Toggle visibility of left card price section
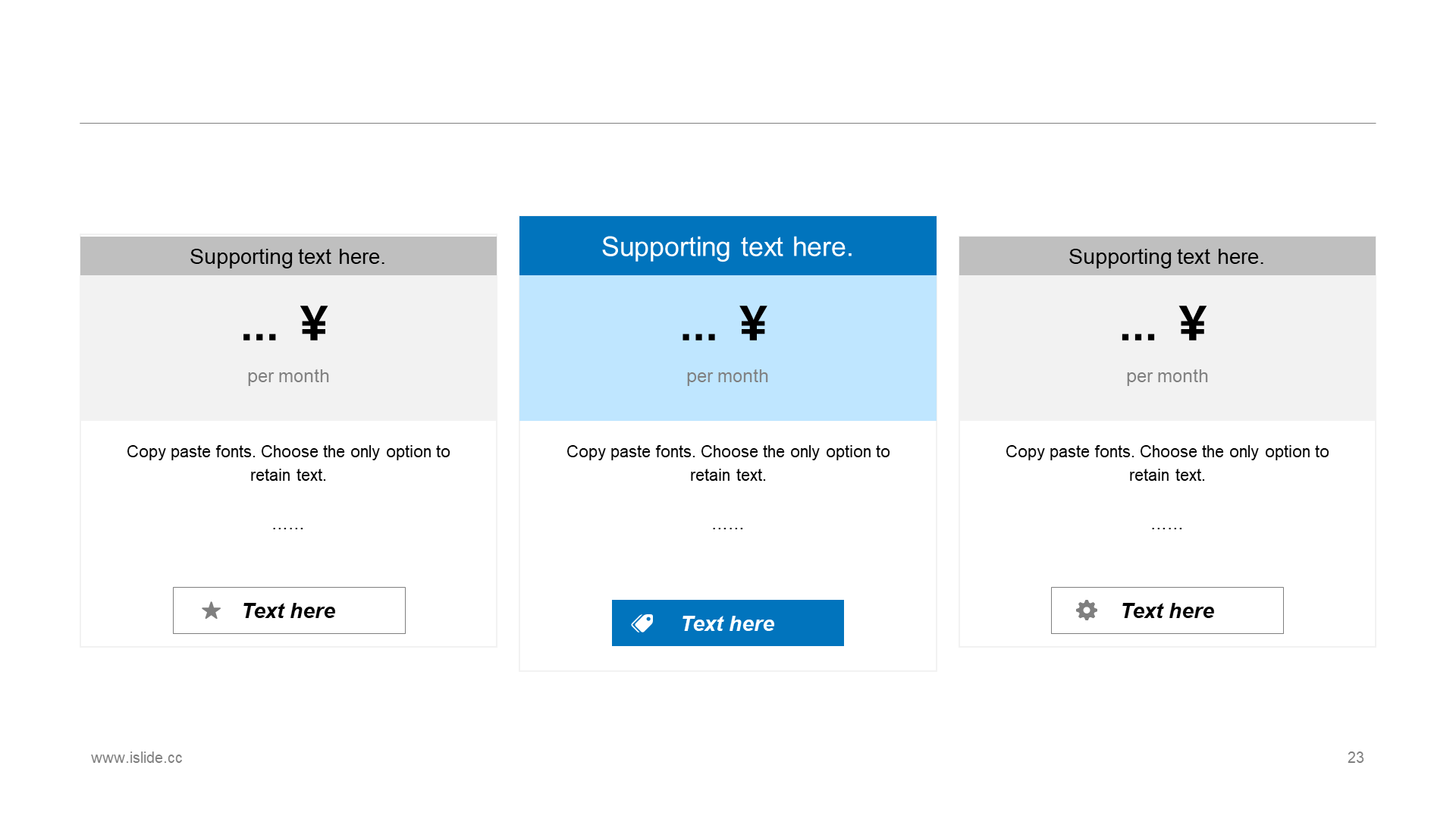1456x819 pixels. (288, 346)
